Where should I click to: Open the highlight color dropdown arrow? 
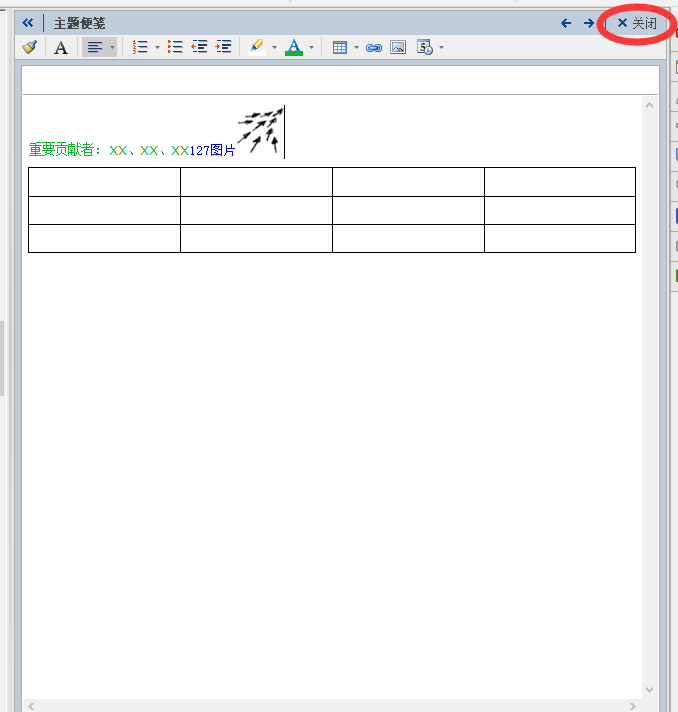click(274, 47)
